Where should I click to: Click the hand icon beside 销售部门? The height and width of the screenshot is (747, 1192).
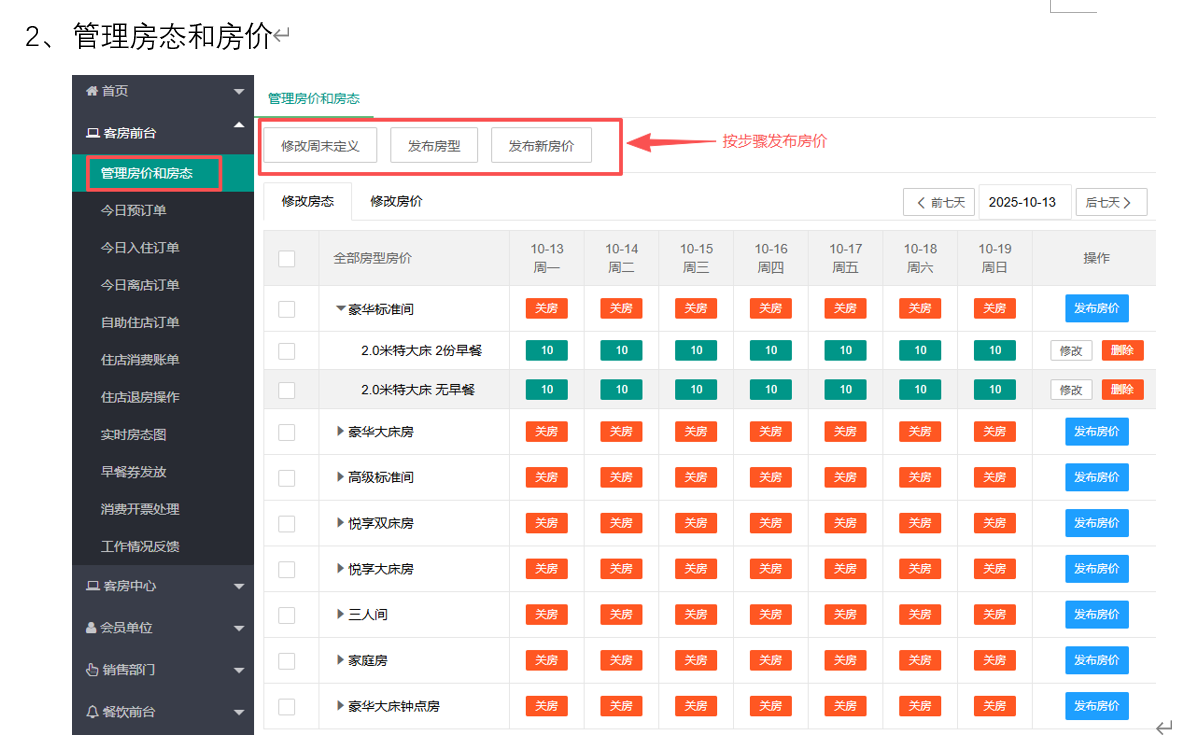click(x=93, y=670)
